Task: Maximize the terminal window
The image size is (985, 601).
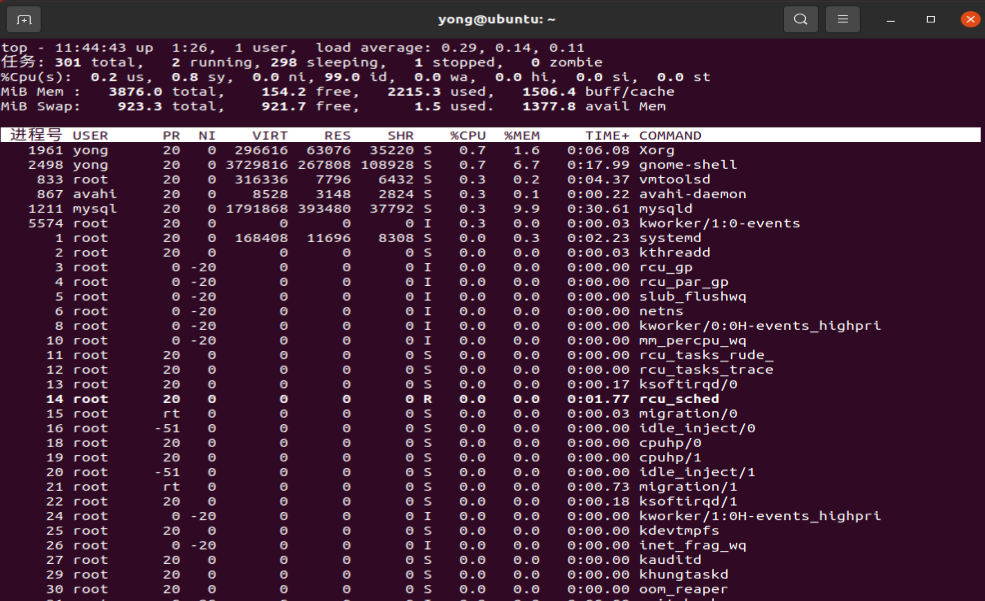Action: click(930, 19)
